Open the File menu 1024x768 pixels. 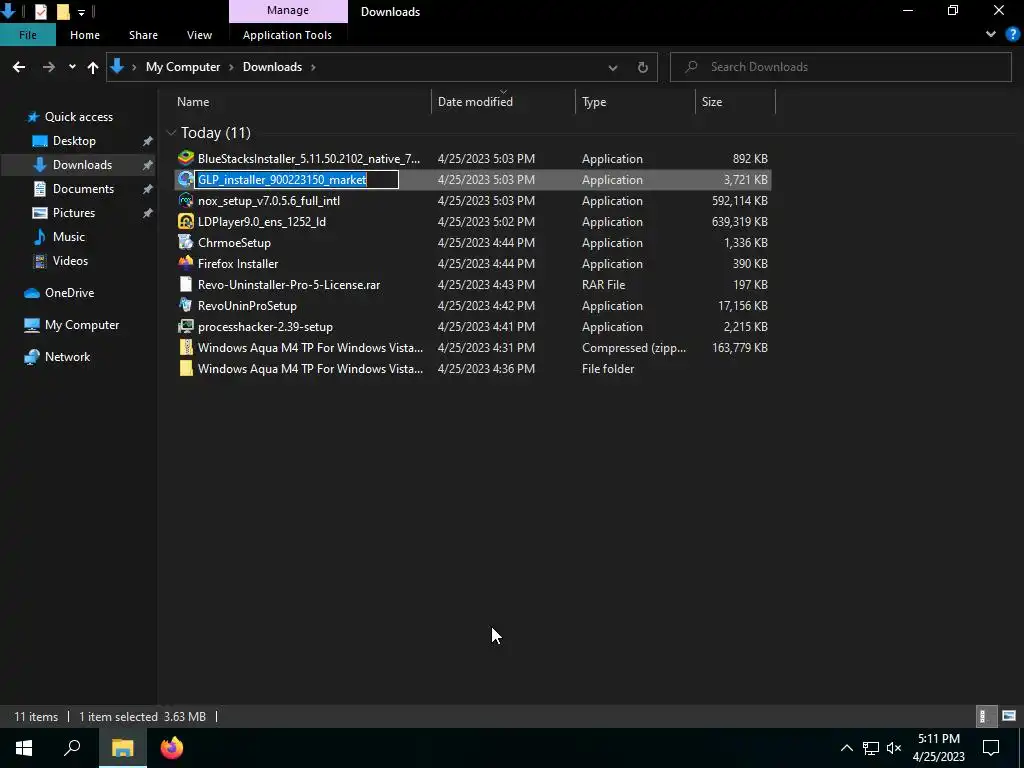coord(27,35)
